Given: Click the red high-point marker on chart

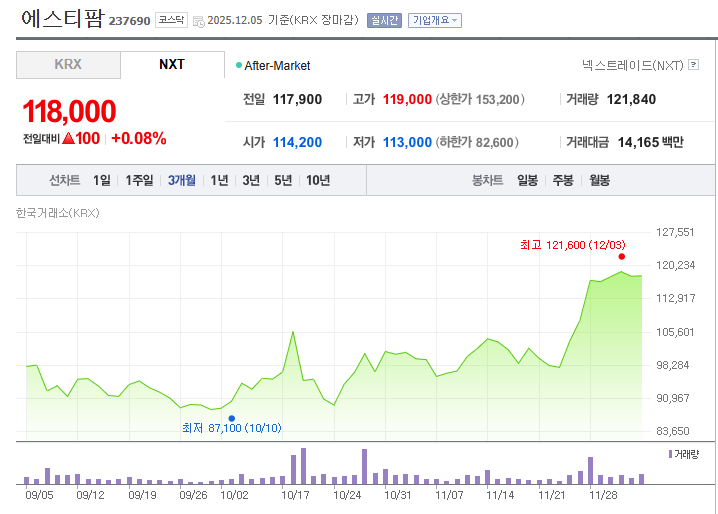Looking at the screenshot, I should 622,256.
